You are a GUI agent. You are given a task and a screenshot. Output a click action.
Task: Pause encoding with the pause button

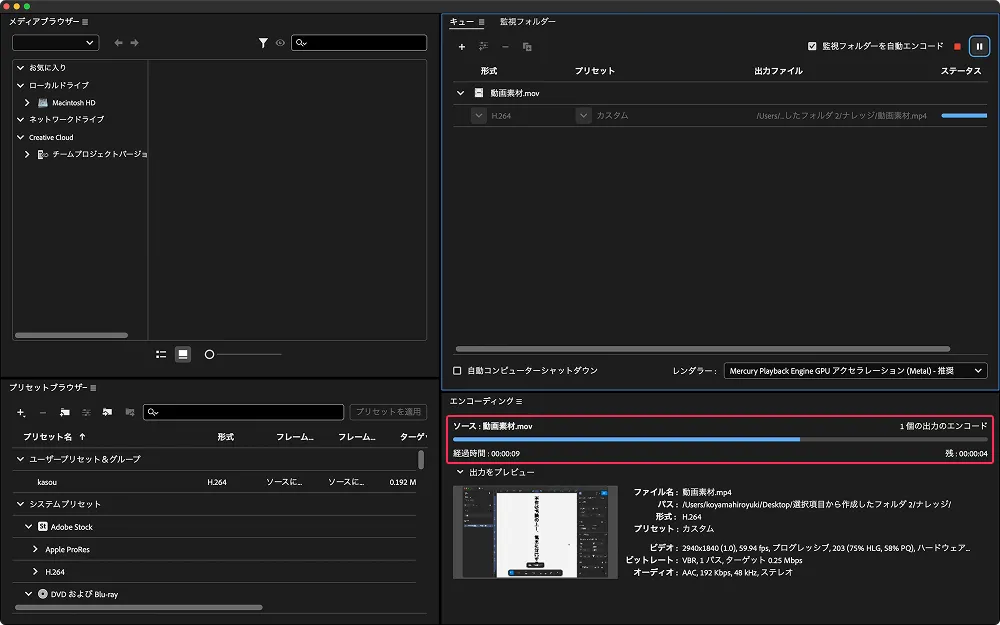click(x=979, y=47)
